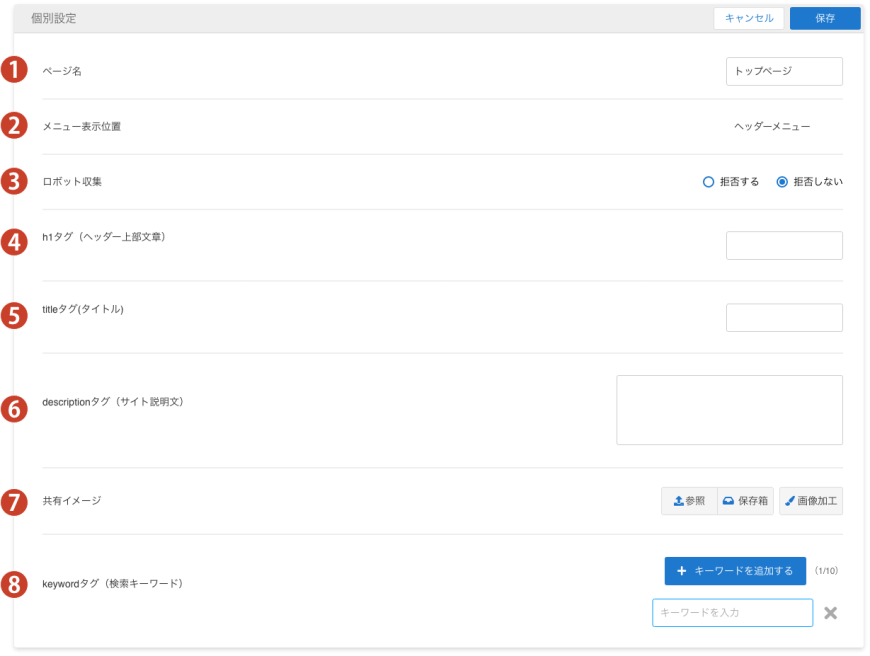Select the 拒否する radio button
Viewport: 870px width, 656px height.
pos(709,182)
